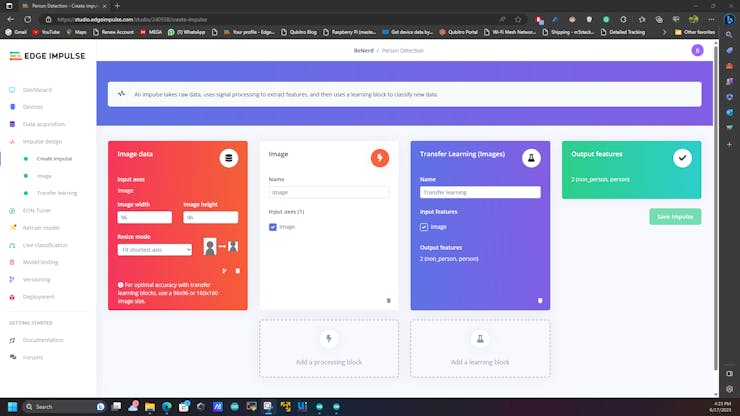The height and width of the screenshot is (416, 740).
Task: Delete the Image processing block
Action: (x=388, y=300)
